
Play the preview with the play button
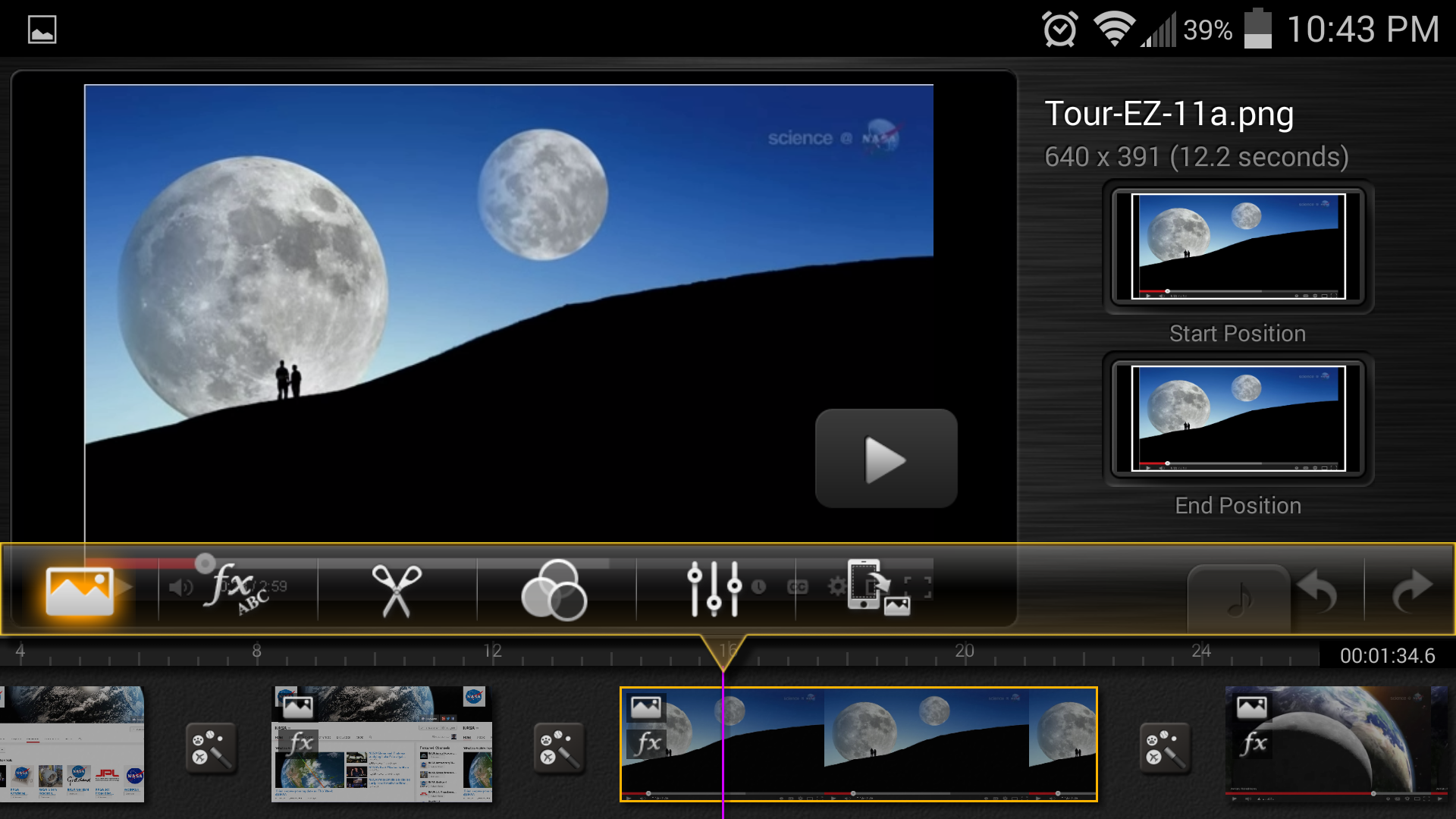click(886, 459)
